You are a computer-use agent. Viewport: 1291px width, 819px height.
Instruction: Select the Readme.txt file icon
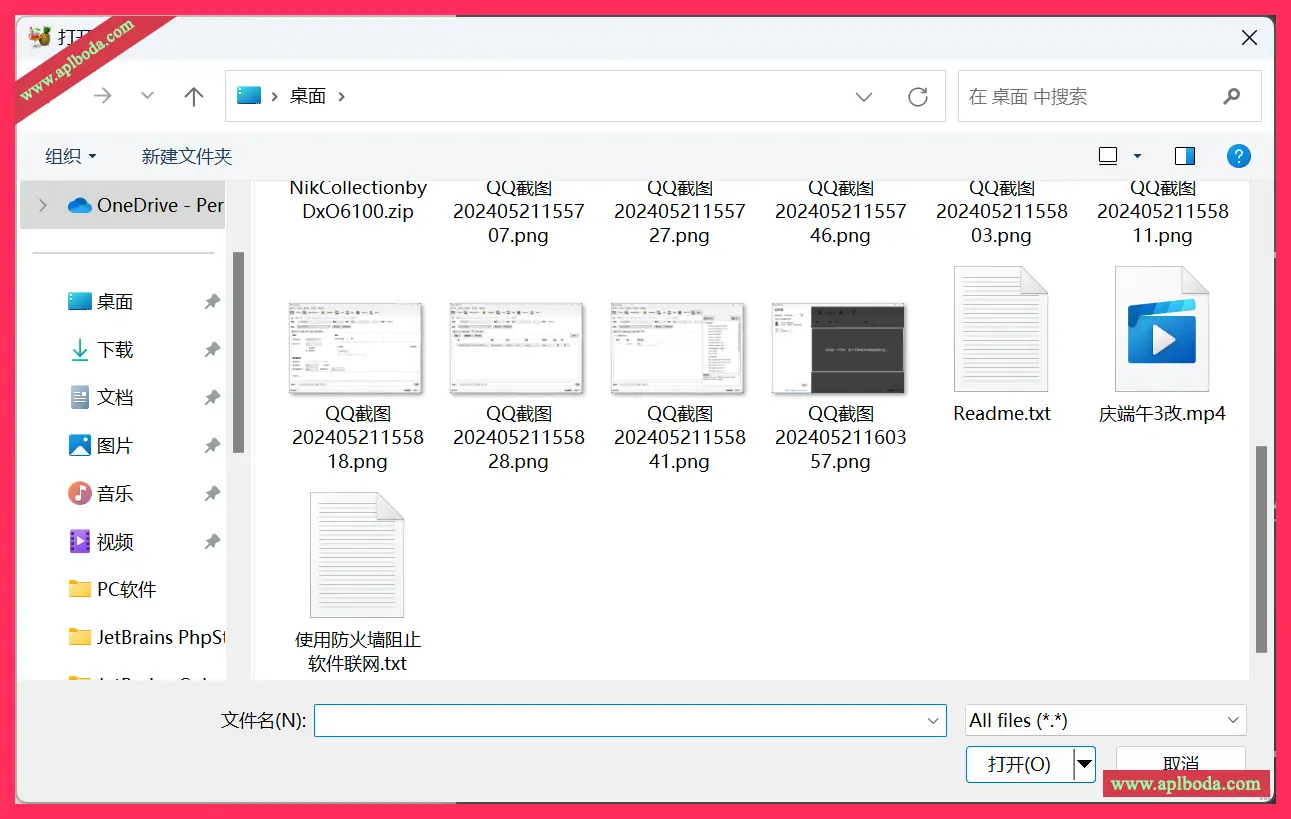click(x=1001, y=330)
